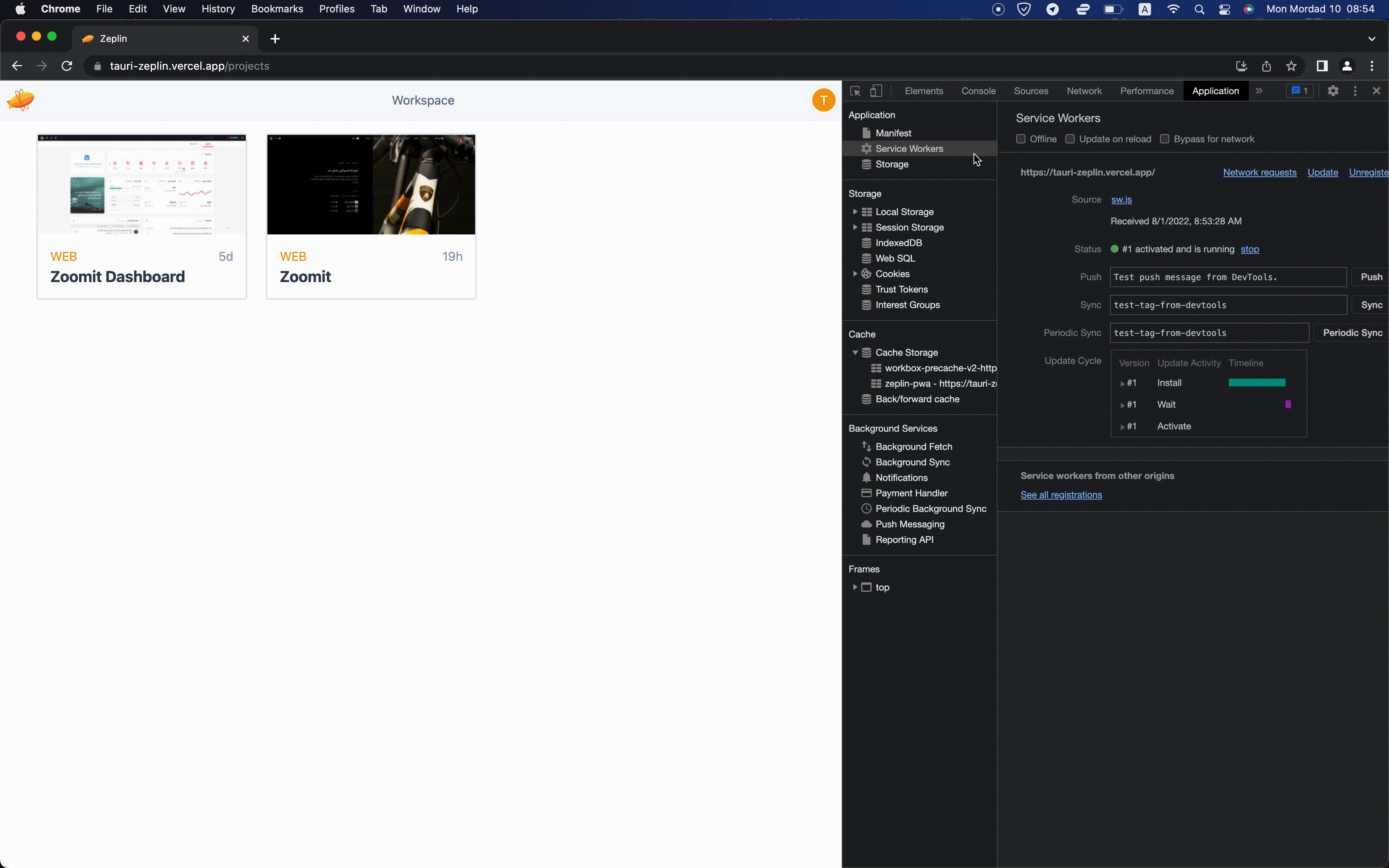Image resolution: width=1389 pixels, height=868 pixels.
Task: Open DevTools settings gear
Action: pyautogui.click(x=1333, y=91)
